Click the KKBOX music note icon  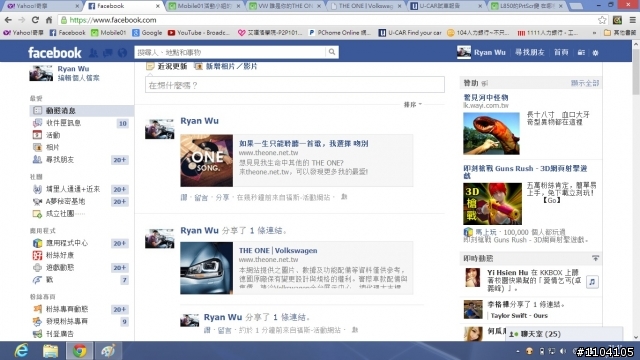592,282
